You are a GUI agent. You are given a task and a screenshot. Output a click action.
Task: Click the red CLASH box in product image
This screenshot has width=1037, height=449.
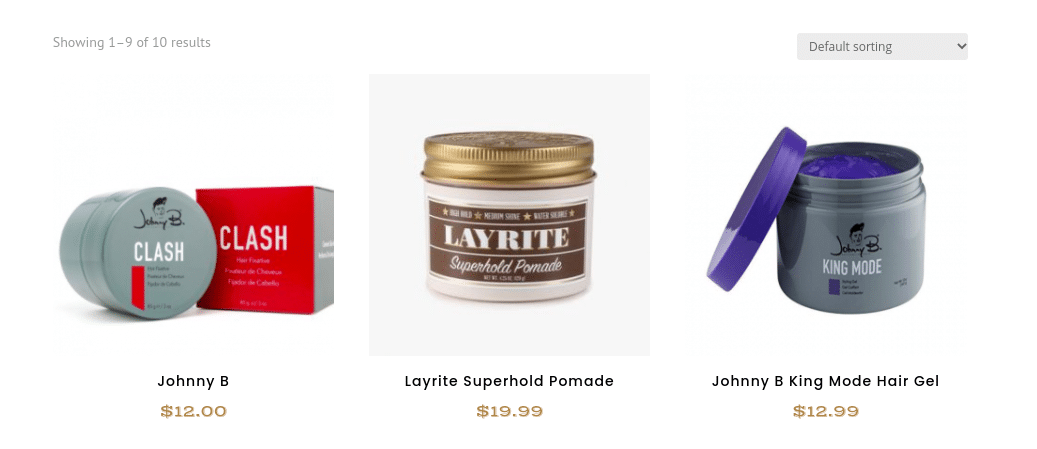[265, 249]
